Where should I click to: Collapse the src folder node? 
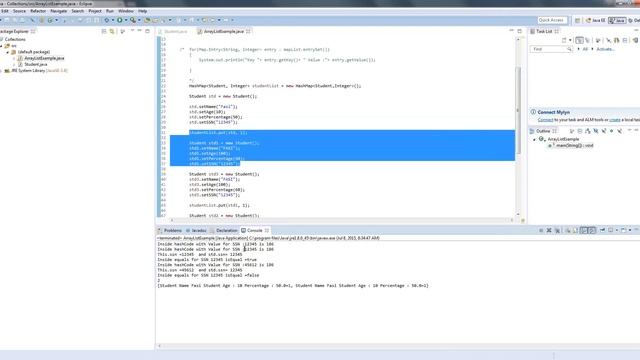(2, 46)
